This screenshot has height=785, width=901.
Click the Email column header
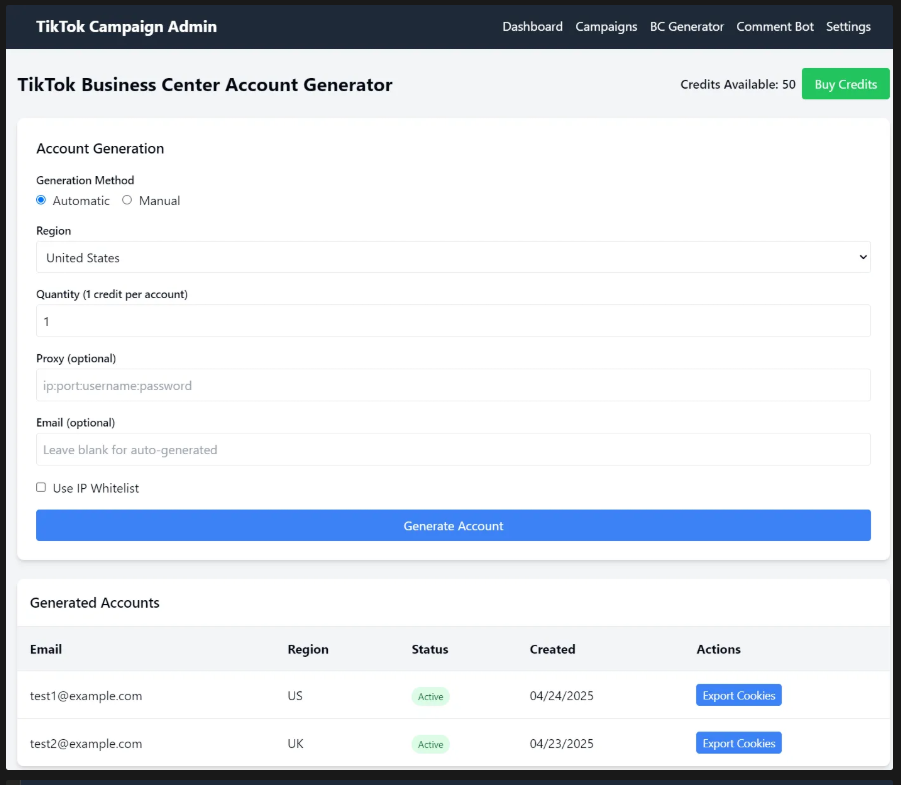pos(46,649)
